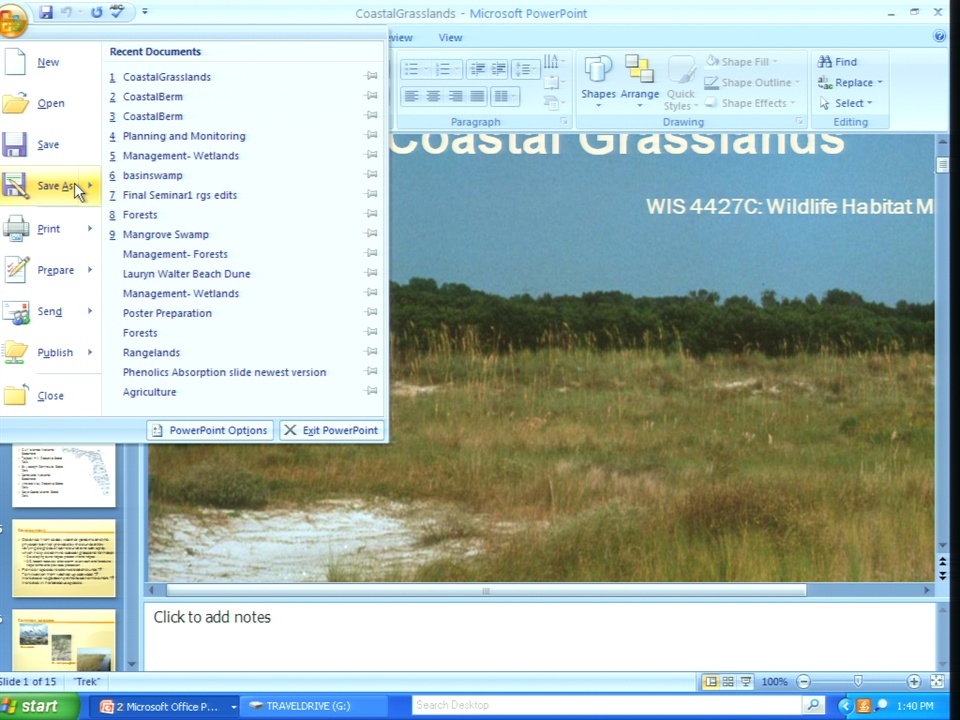This screenshot has width=960, height=720.
Task: Run the Spelling check from Quick Access Toolbar
Action: click(x=116, y=11)
